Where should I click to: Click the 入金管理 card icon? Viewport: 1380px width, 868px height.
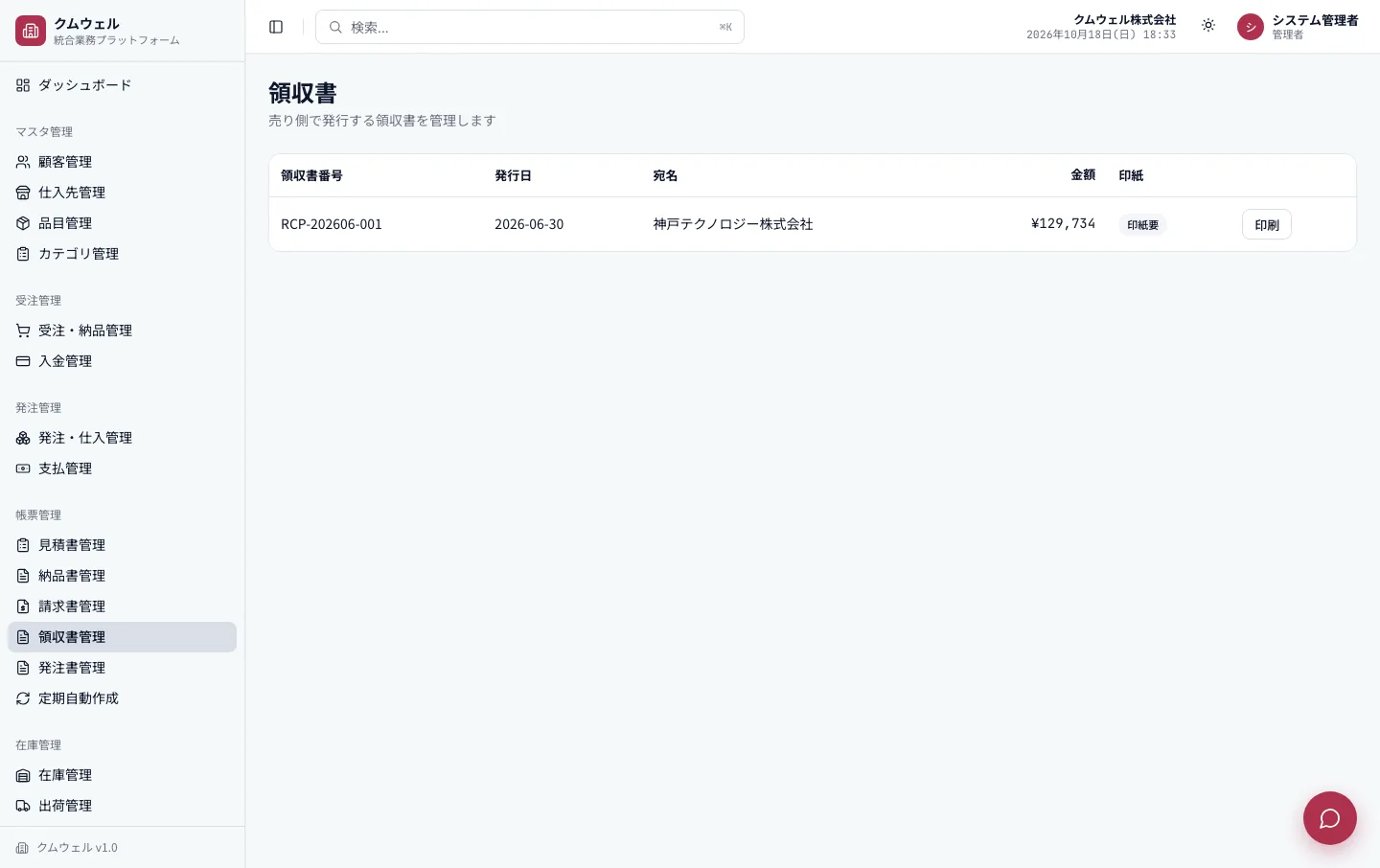[23, 361]
